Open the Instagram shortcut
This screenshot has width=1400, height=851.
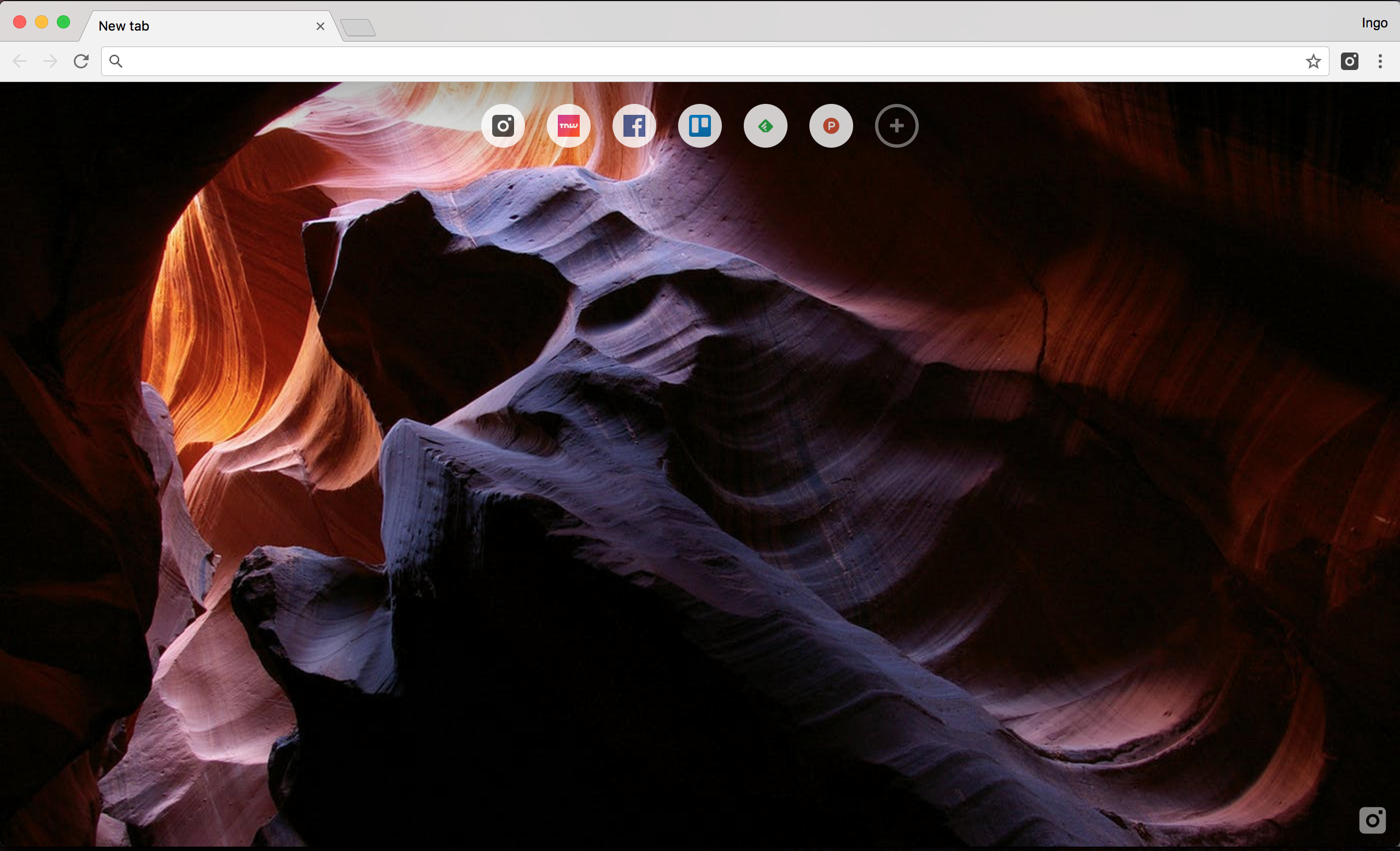(x=503, y=126)
